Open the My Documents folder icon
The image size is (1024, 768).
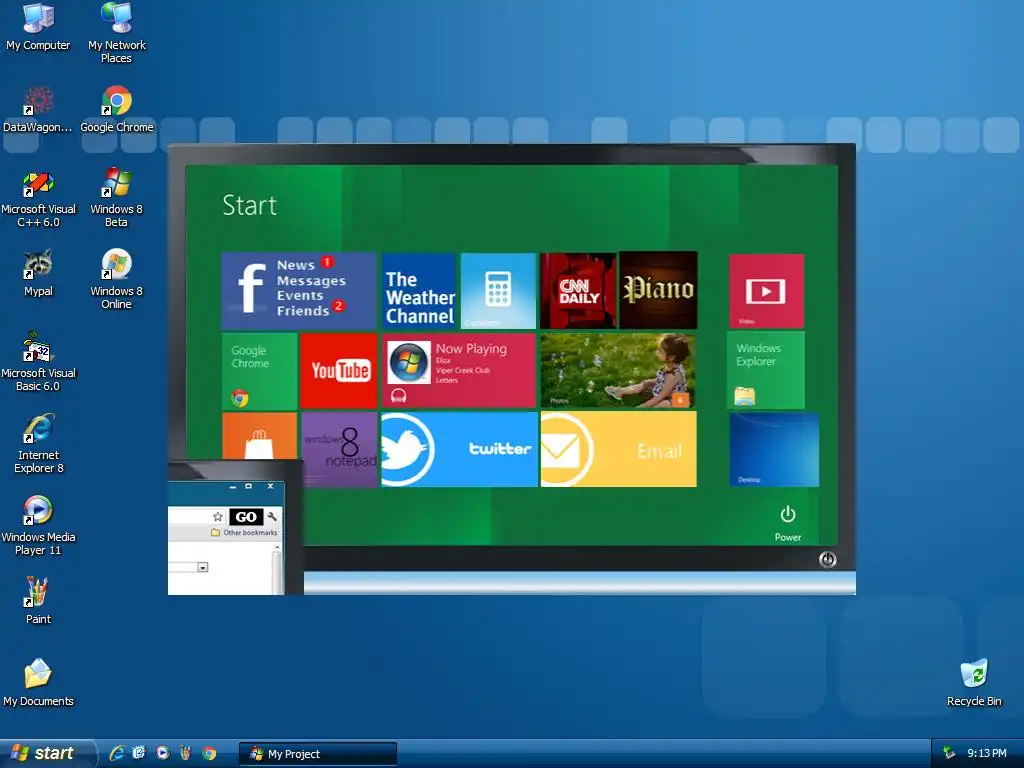38,683
